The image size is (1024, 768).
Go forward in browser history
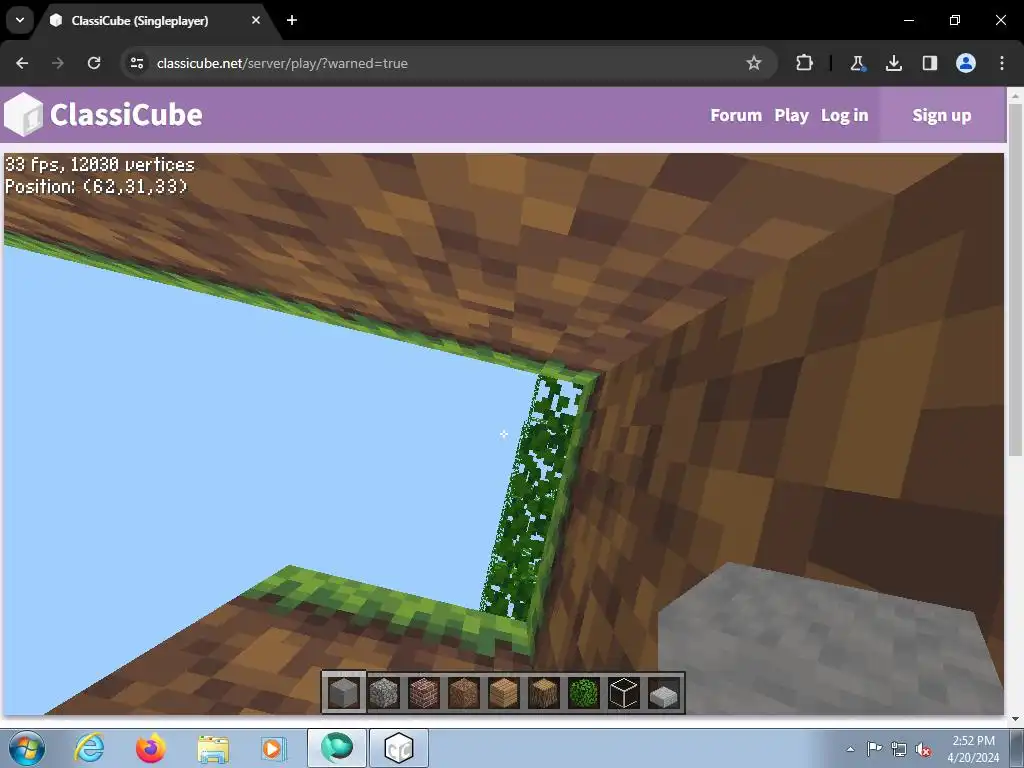(58, 63)
